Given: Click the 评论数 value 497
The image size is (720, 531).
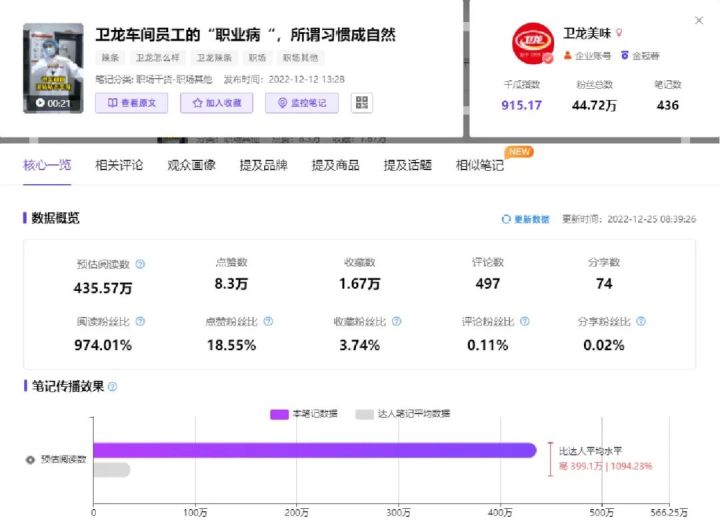Looking at the screenshot, I should pos(488,283).
